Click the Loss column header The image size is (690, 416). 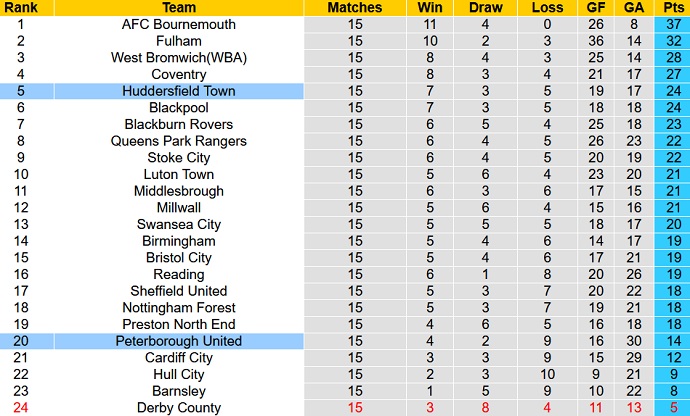pos(541,7)
